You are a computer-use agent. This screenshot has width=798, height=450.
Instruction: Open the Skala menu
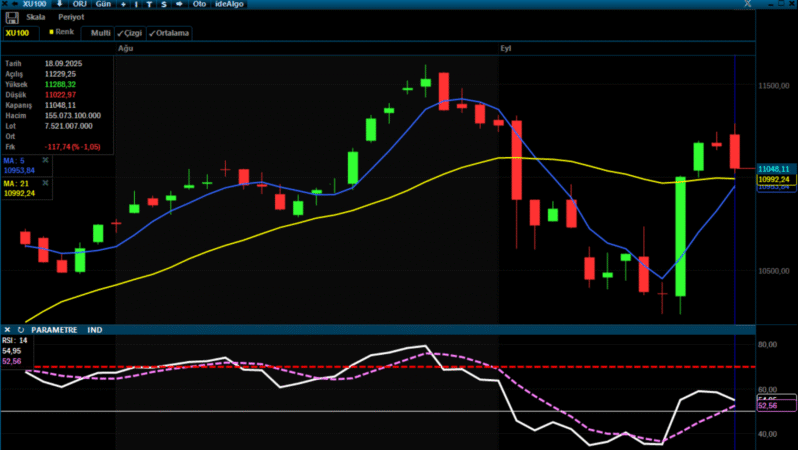(37, 18)
